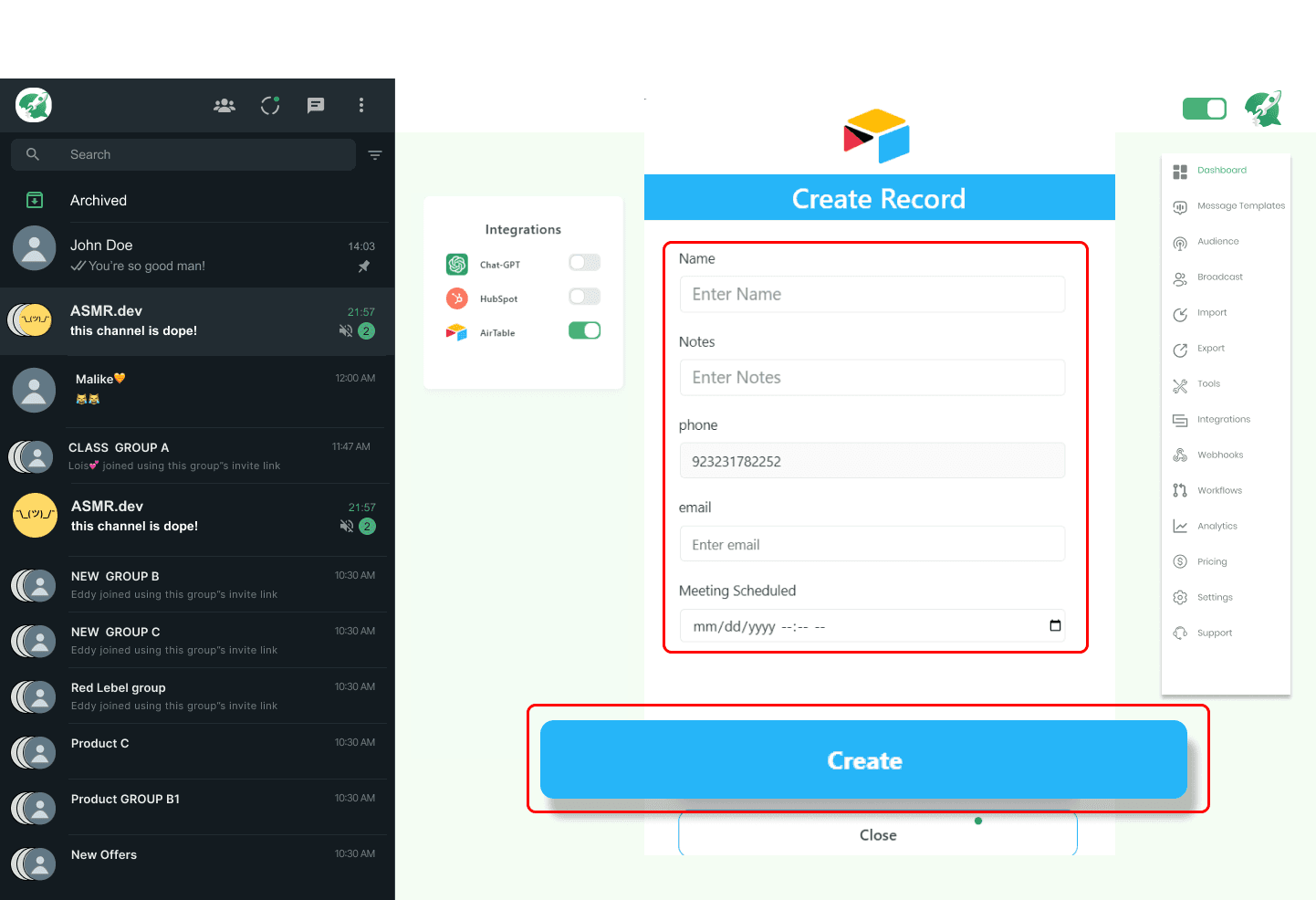Start a new chat message icon

click(316, 106)
